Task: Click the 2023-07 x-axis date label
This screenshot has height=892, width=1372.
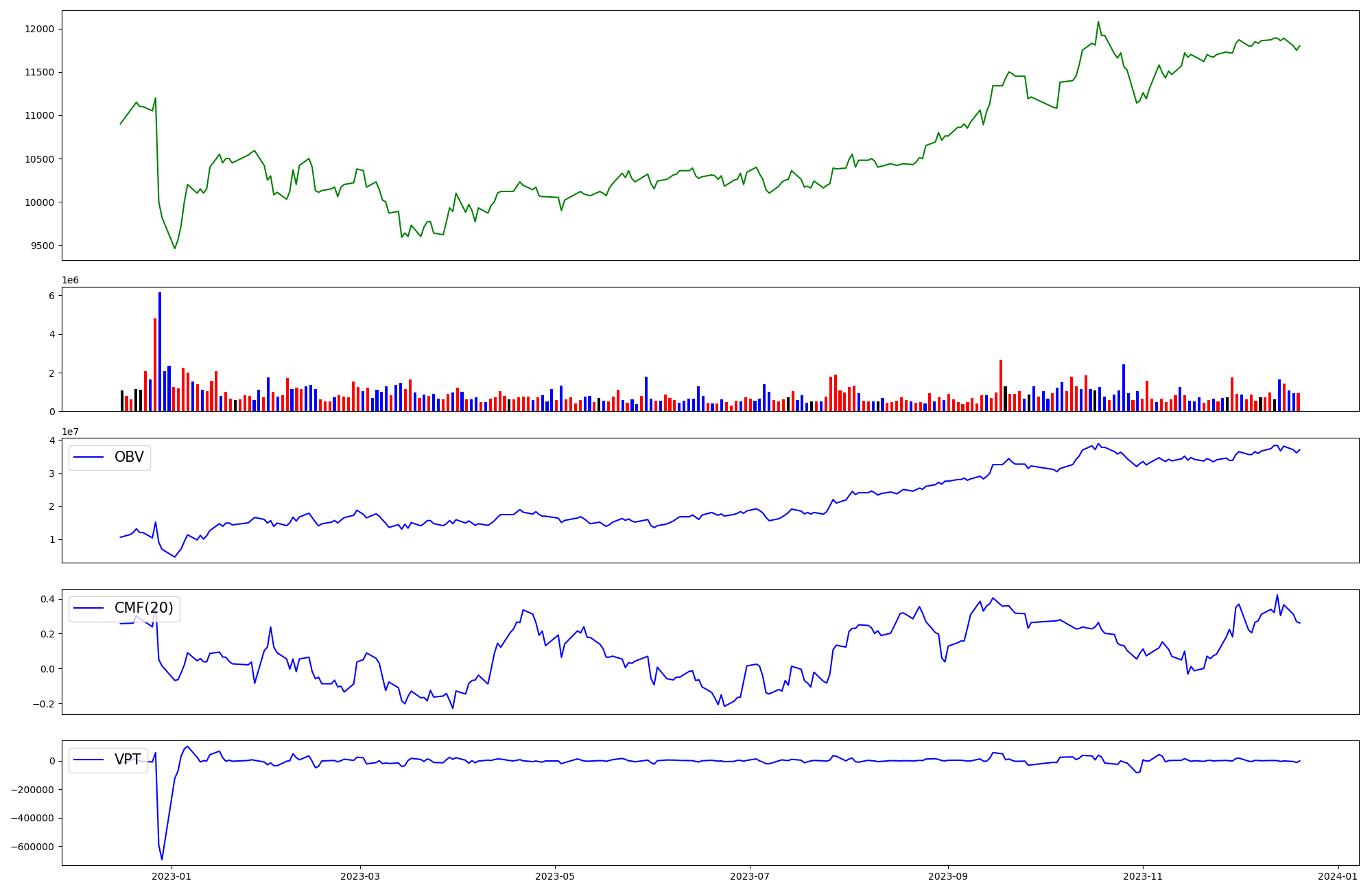Action: (750, 876)
